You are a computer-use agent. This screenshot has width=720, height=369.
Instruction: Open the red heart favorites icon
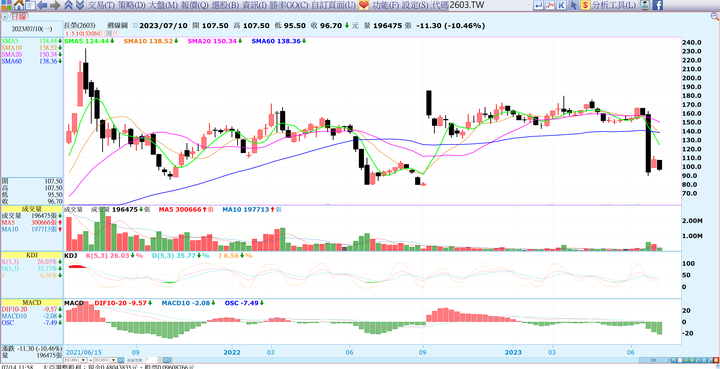(x=364, y=5)
